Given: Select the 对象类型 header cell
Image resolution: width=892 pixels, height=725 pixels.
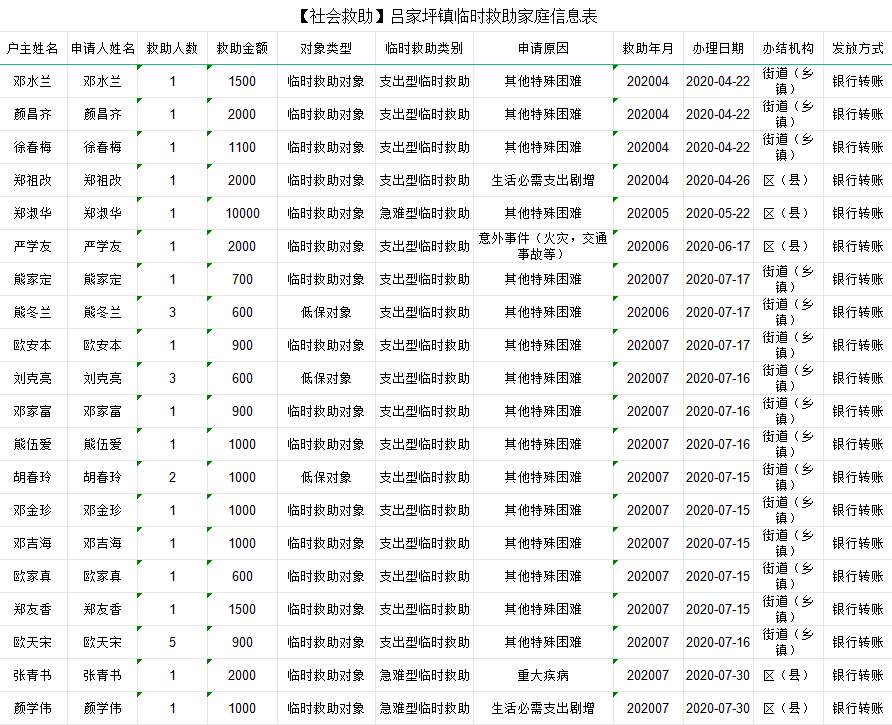Looking at the screenshot, I should pyautogui.click(x=326, y=48).
